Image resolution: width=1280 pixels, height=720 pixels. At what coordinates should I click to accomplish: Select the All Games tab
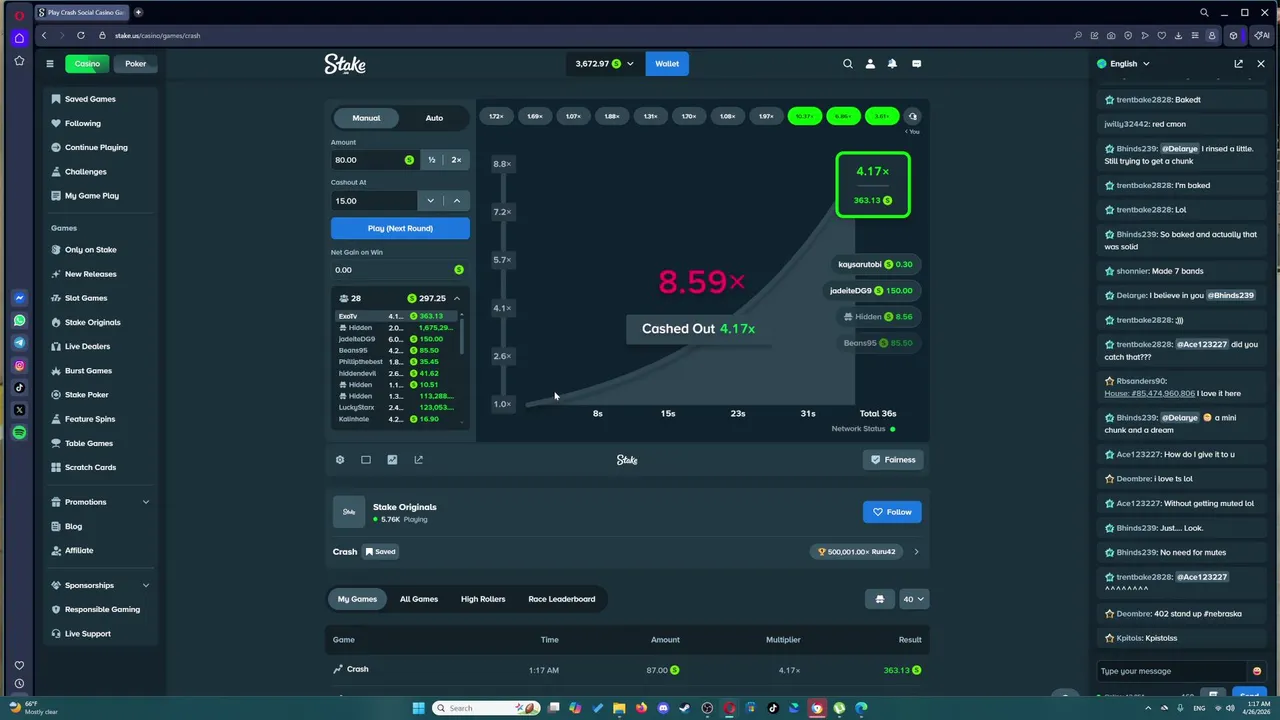click(x=419, y=599)
